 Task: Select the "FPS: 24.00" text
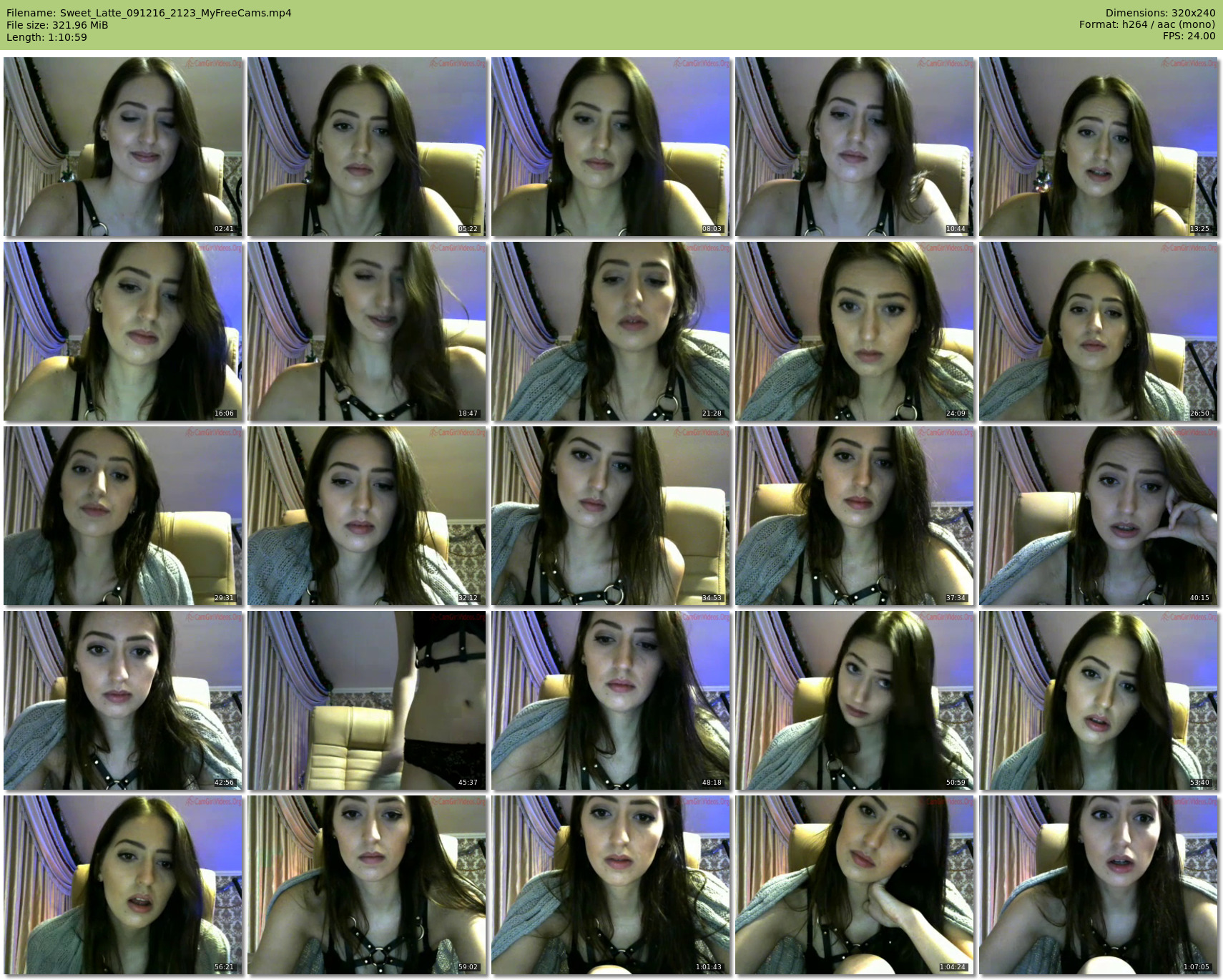(x=1189, y=36)
